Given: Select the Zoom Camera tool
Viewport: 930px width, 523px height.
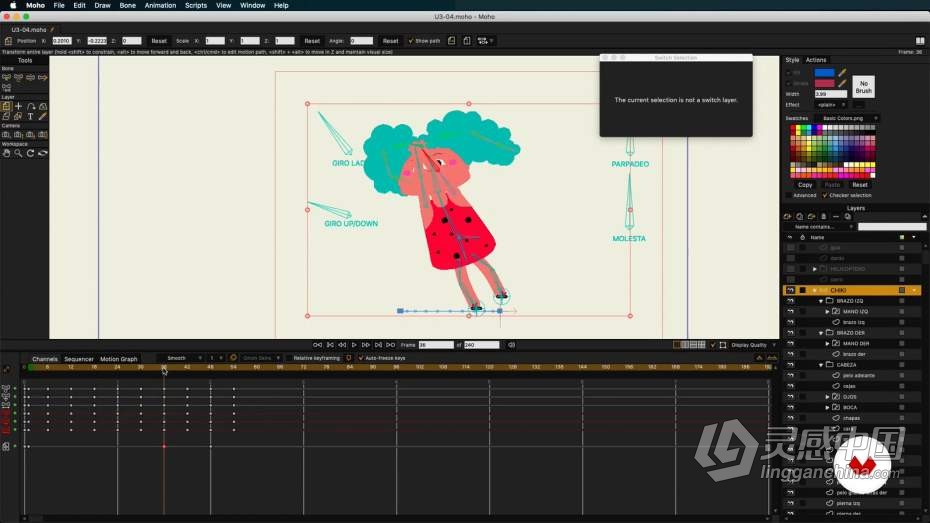Looking at the screenshot, I should [x=18, y=135].
